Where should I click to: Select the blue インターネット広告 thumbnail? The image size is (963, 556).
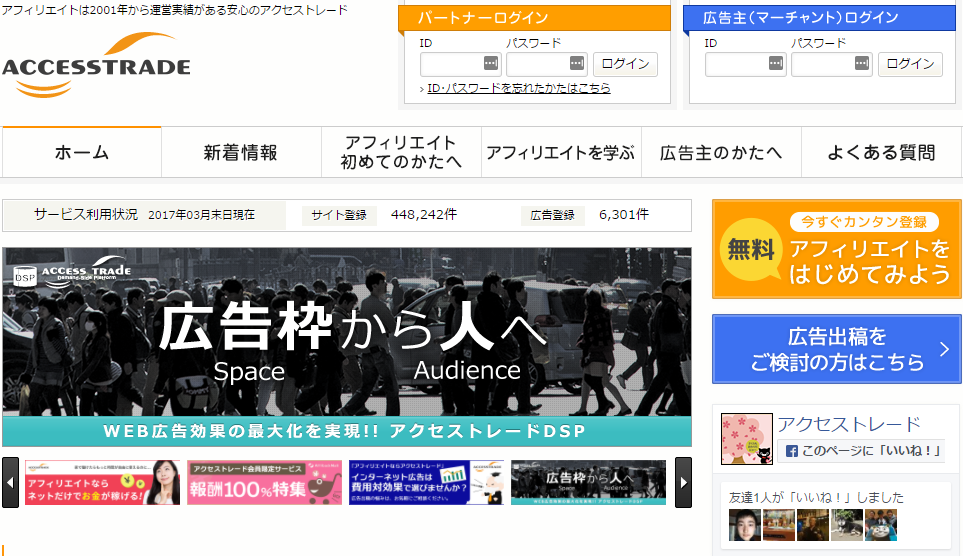426,482
